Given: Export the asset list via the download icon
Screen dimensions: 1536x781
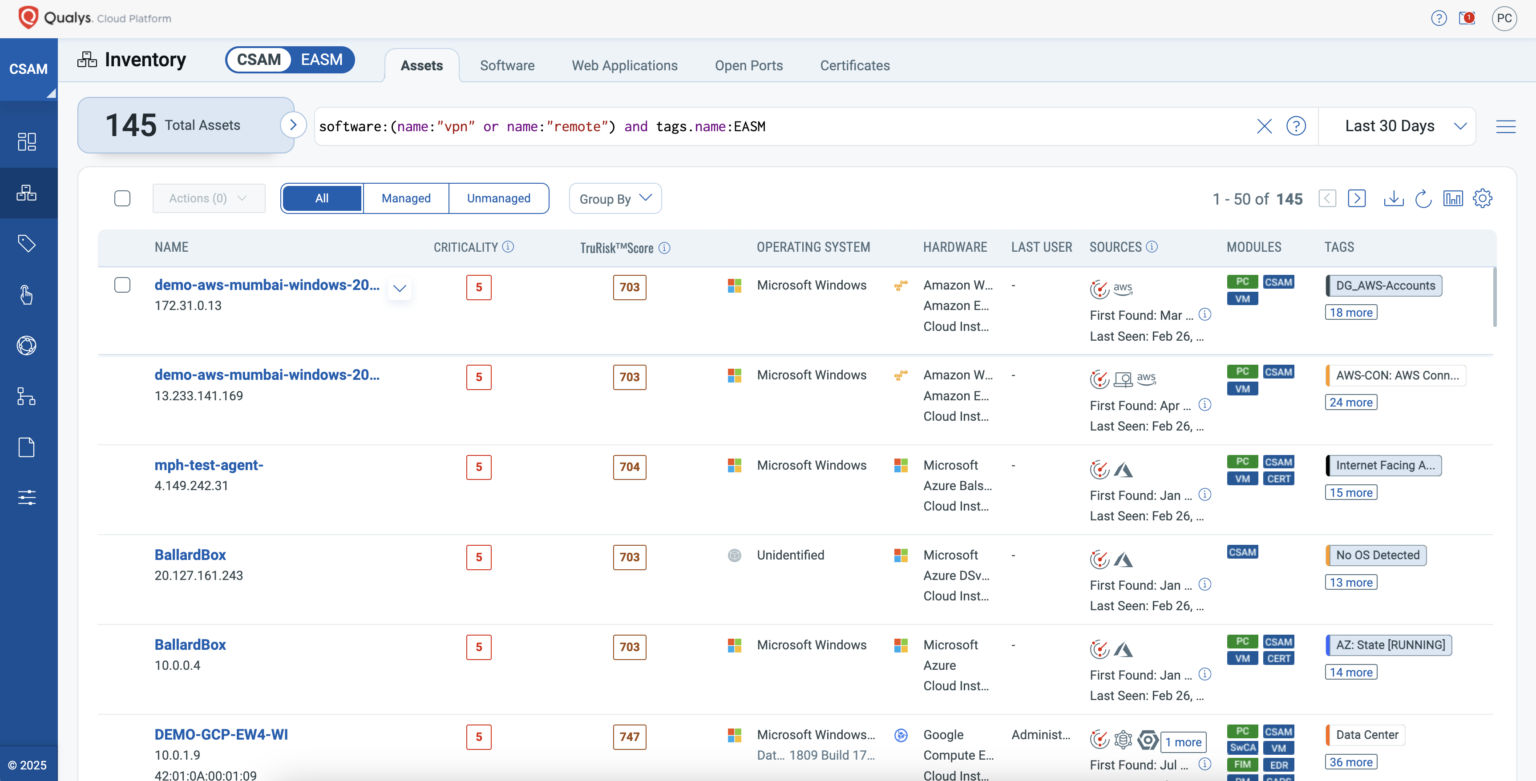Looking at the screenshot, I should pos(1394,198).
